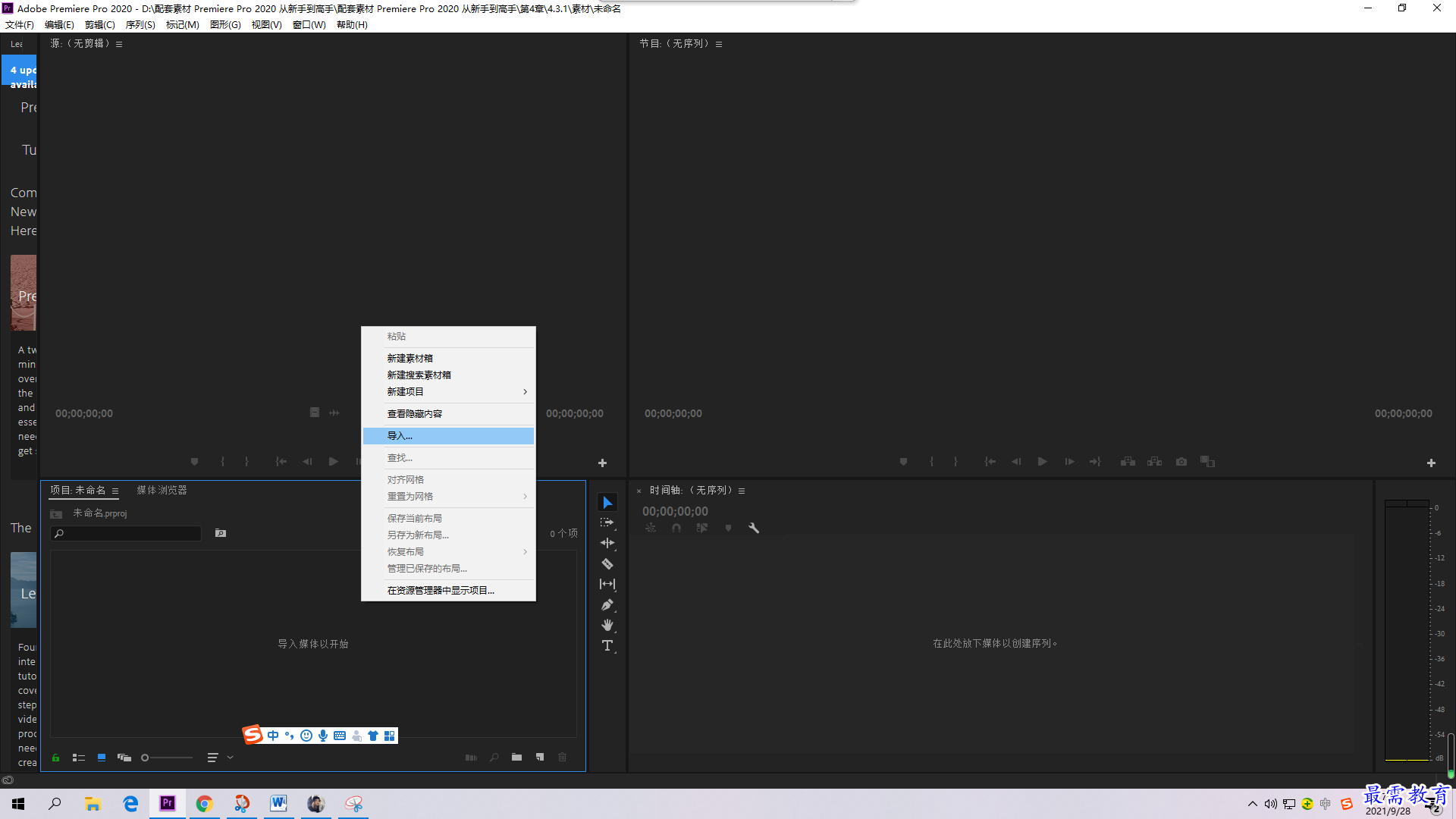Screen dimensions: 1456x819
Task: Open Project panel menu hamburger
Action: (115, 491)
